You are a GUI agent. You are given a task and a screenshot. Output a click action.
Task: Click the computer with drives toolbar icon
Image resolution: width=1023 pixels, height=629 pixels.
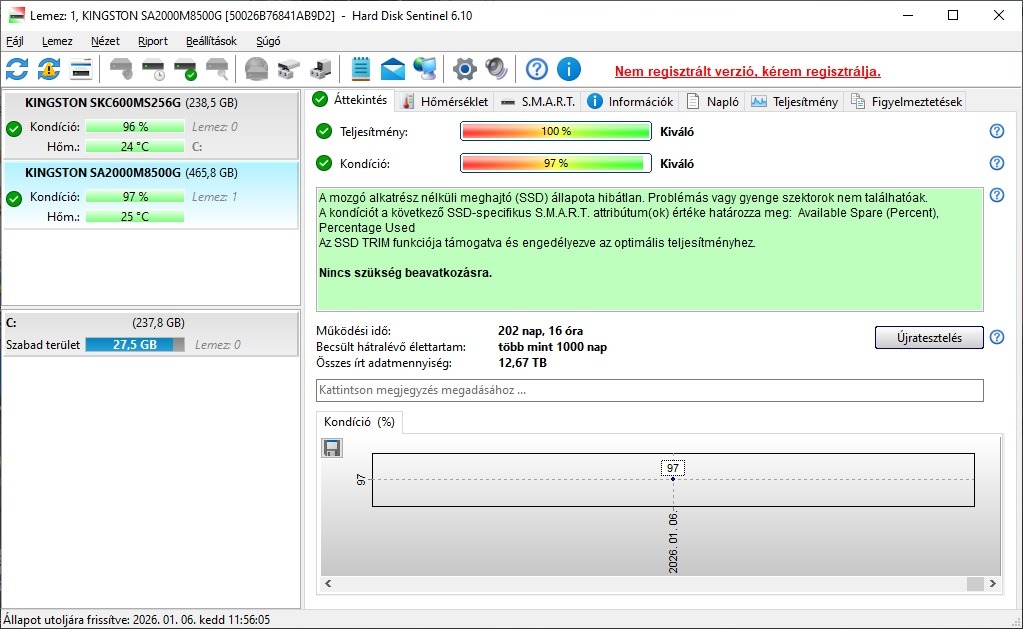320,69
